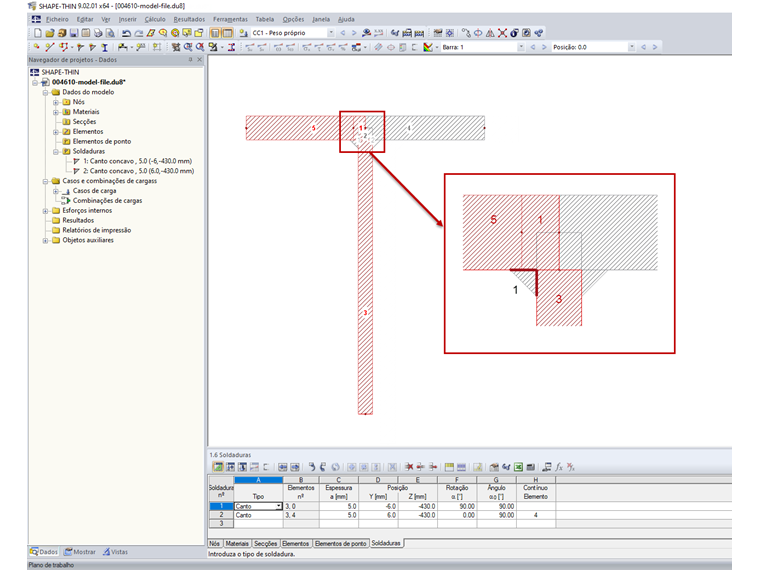Click the New file icon
The image size is (760, 570).
tap(38, 33)
